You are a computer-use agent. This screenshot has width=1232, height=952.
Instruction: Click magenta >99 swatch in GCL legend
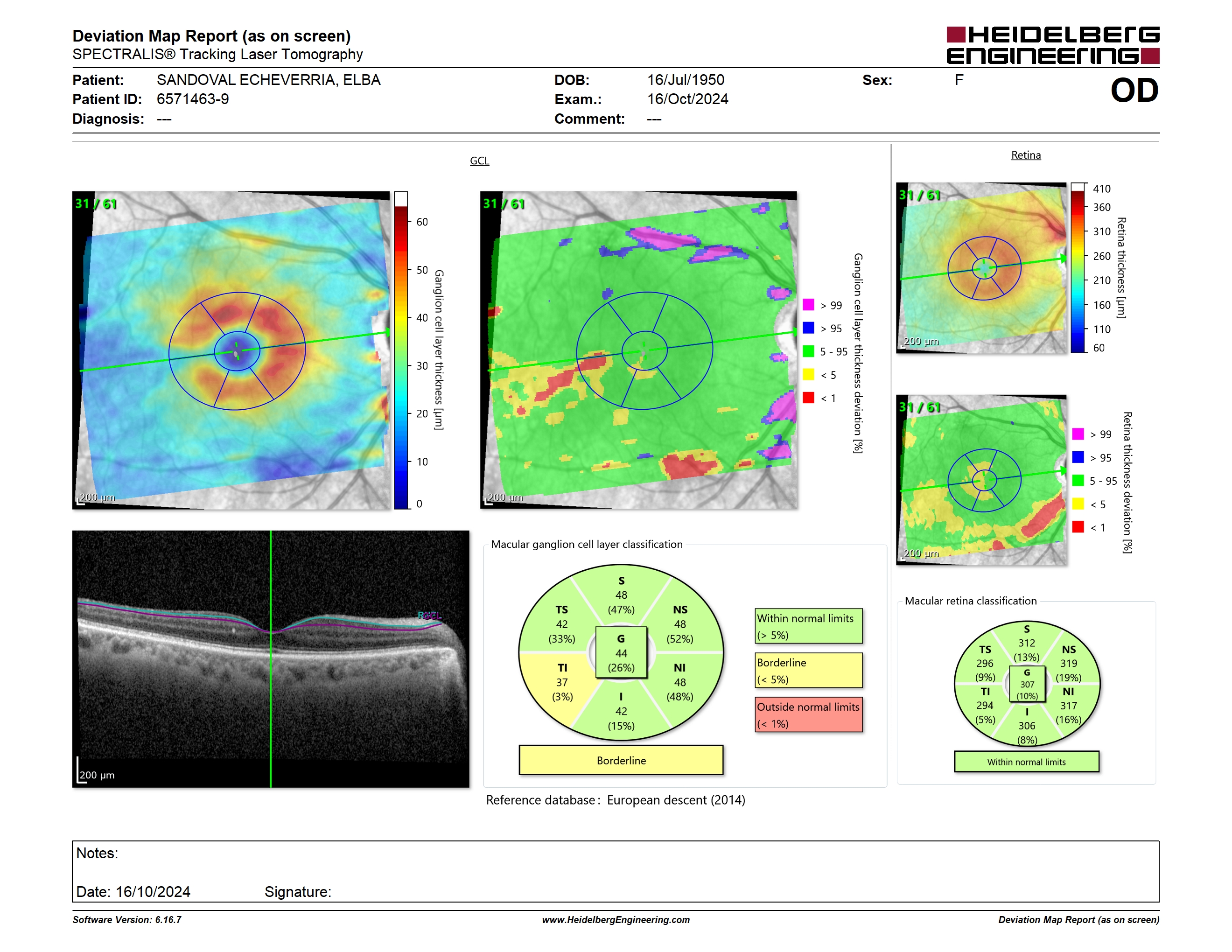coord(808,305)
